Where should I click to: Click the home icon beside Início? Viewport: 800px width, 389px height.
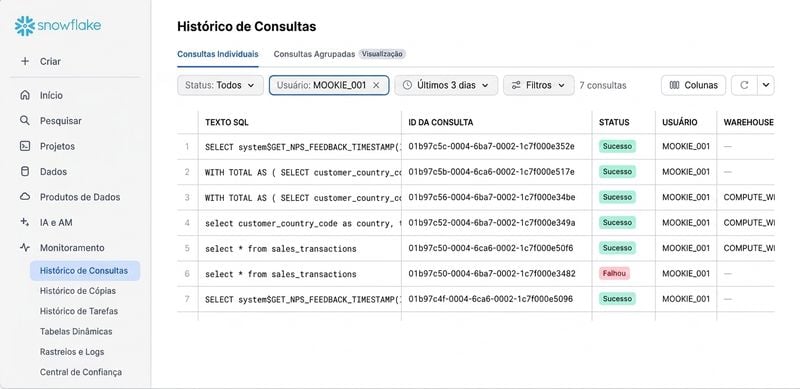pos(24,95)
